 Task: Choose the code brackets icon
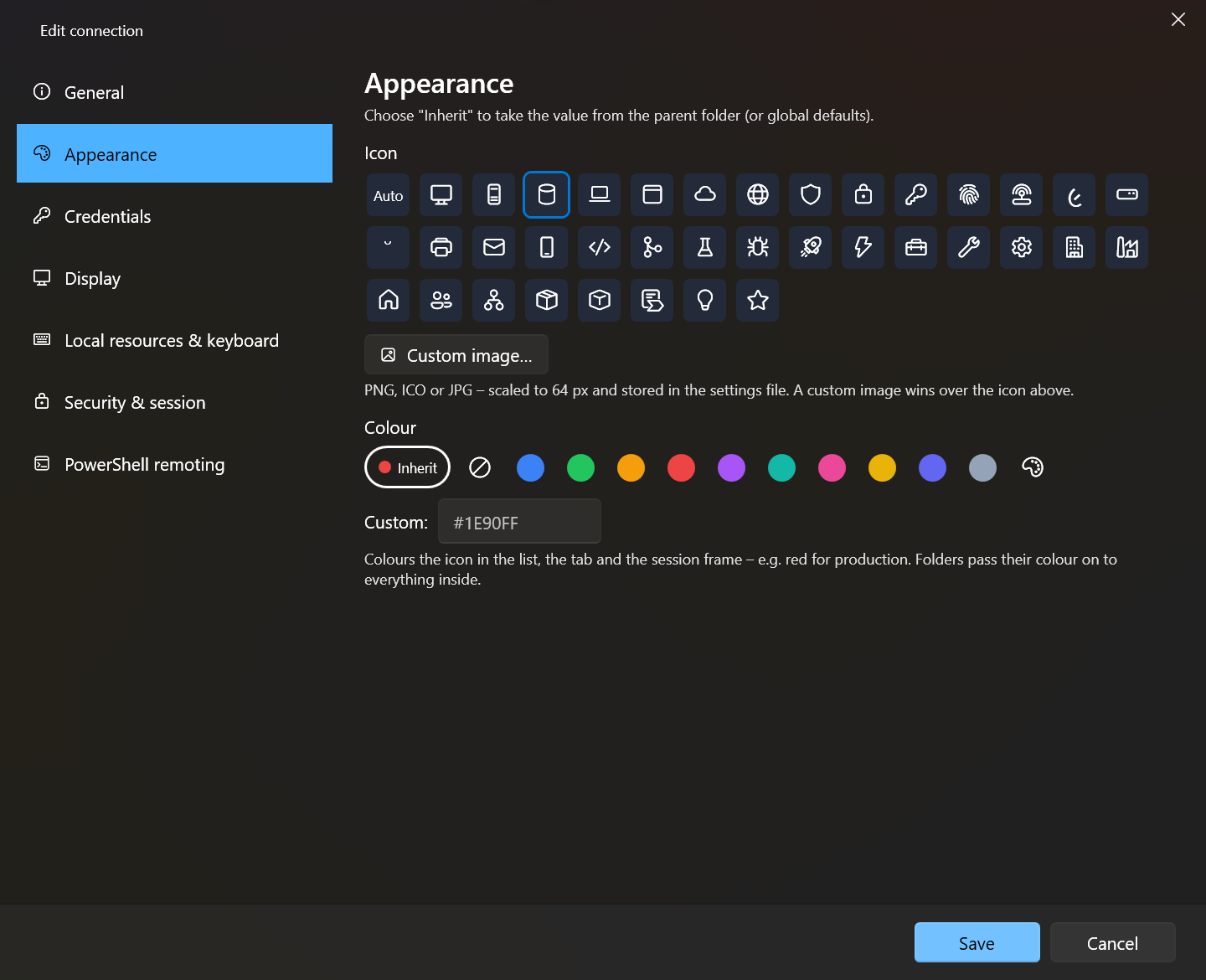pos(600,248)
